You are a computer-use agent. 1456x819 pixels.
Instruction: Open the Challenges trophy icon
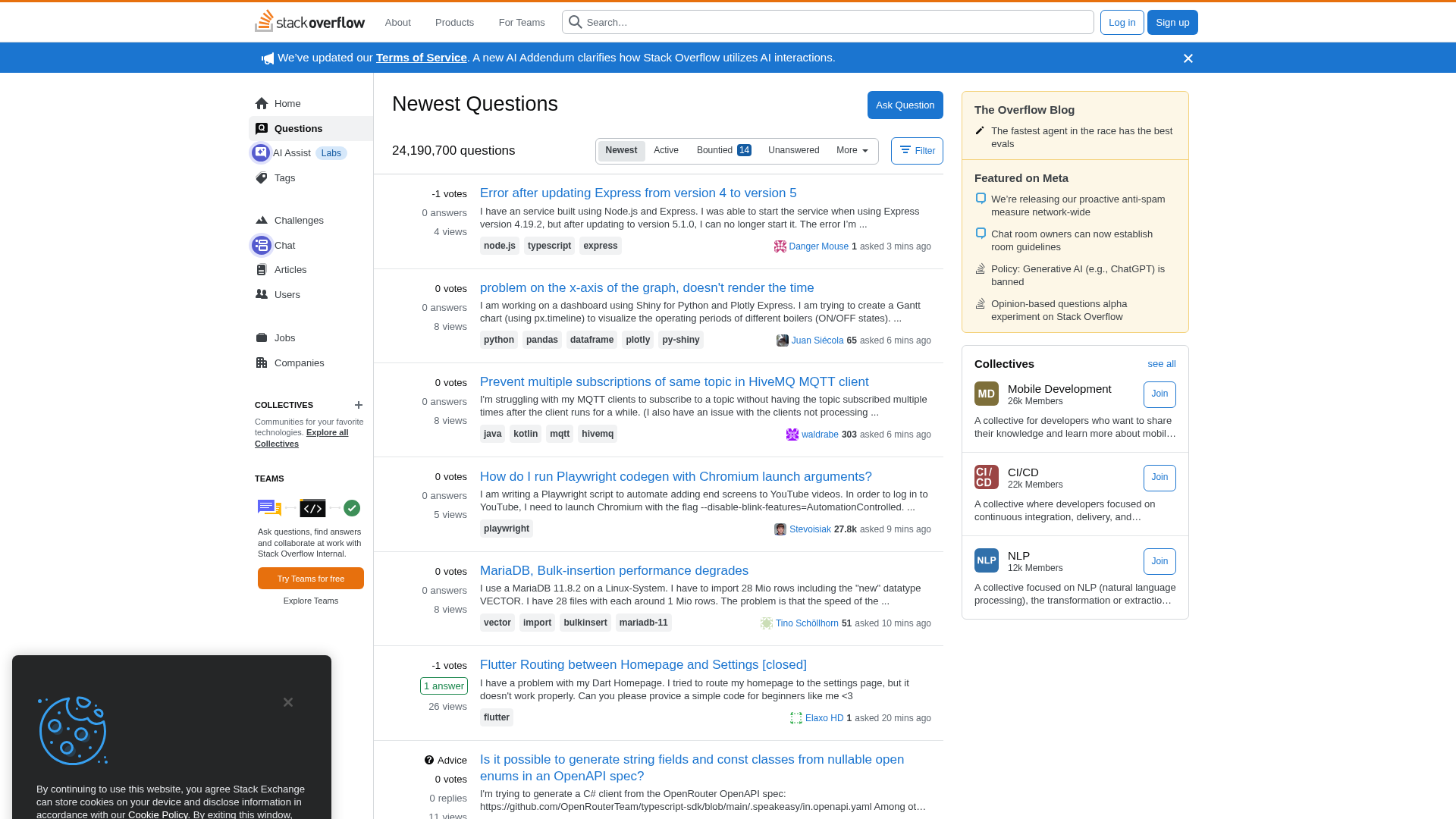point(262,220)
